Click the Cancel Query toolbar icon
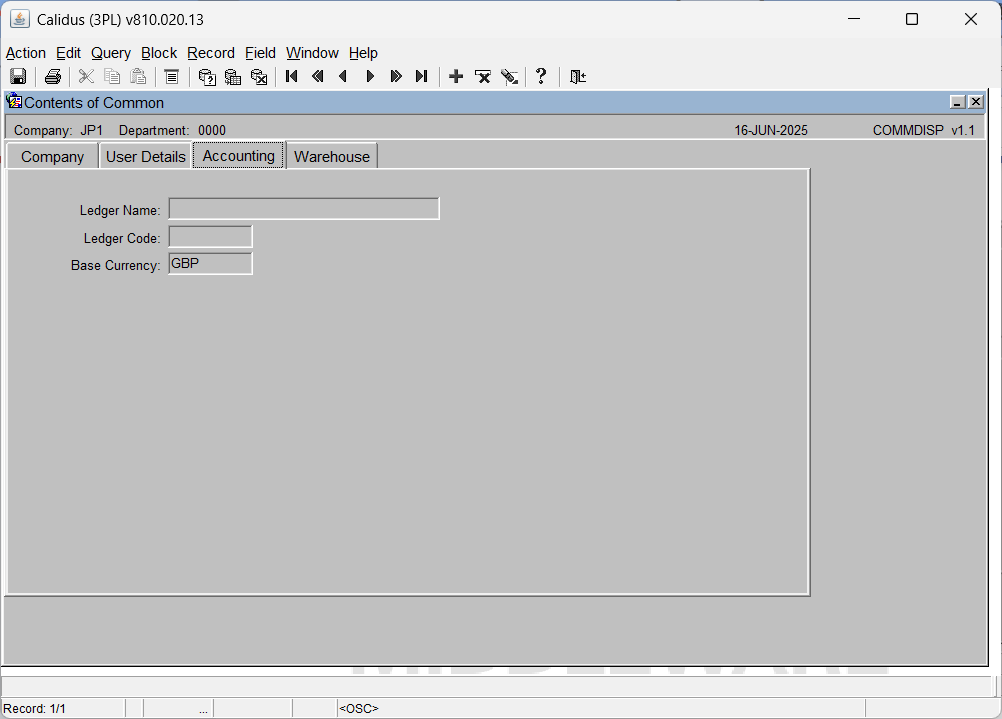1002x719 pixels. coord(259,77)
